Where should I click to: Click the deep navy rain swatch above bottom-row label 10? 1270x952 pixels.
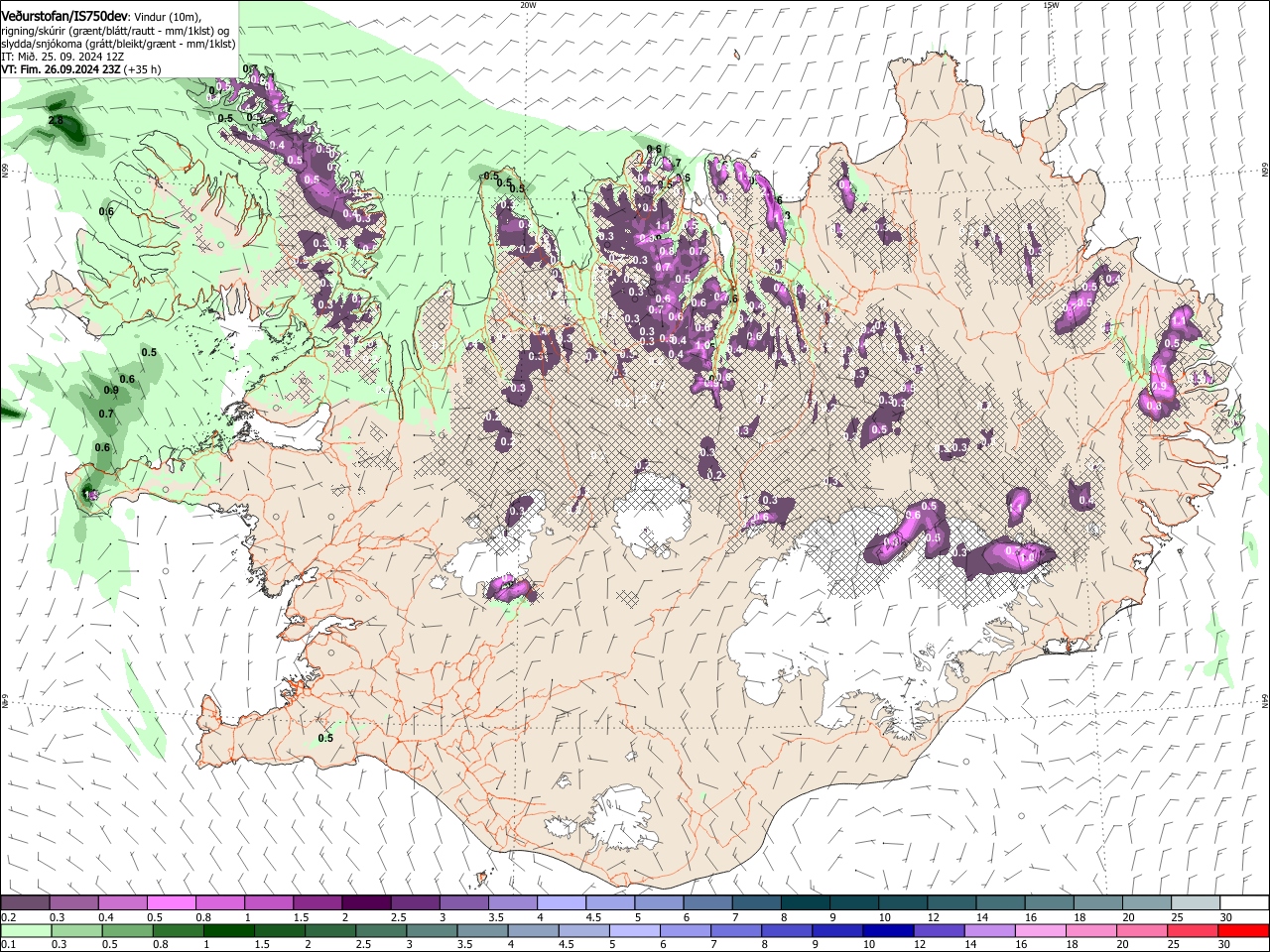click(888, 930)
